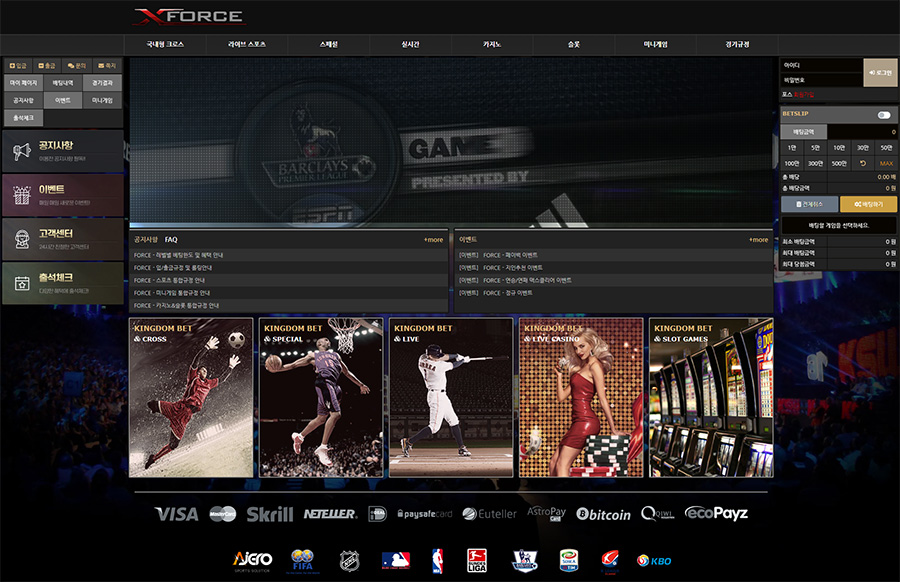
Task: Click the 전체취소 cancel-all button
Action: 809,204
